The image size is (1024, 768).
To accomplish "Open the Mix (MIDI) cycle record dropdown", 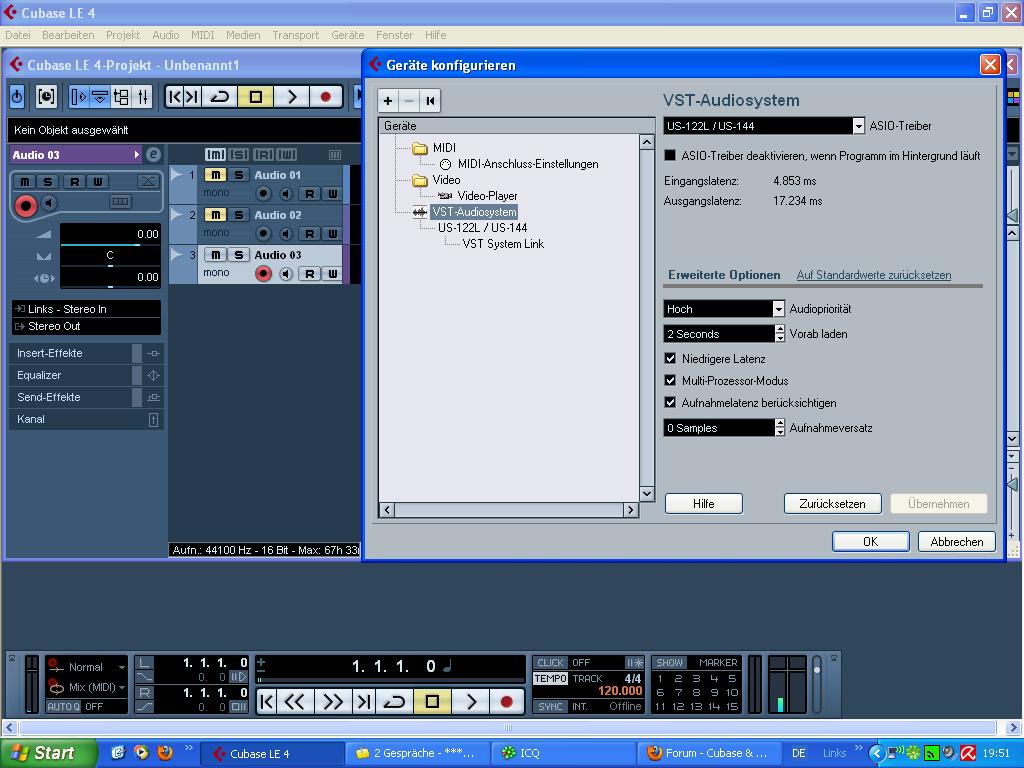I will (87, 687).
